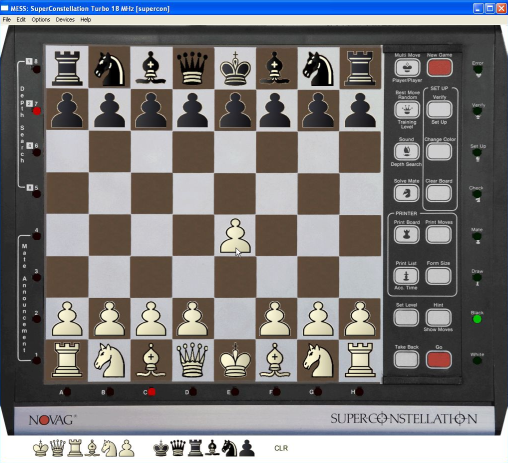Click the black queen on d8
The width and height of the screenshot is (508, 463).
pos(192,67)
